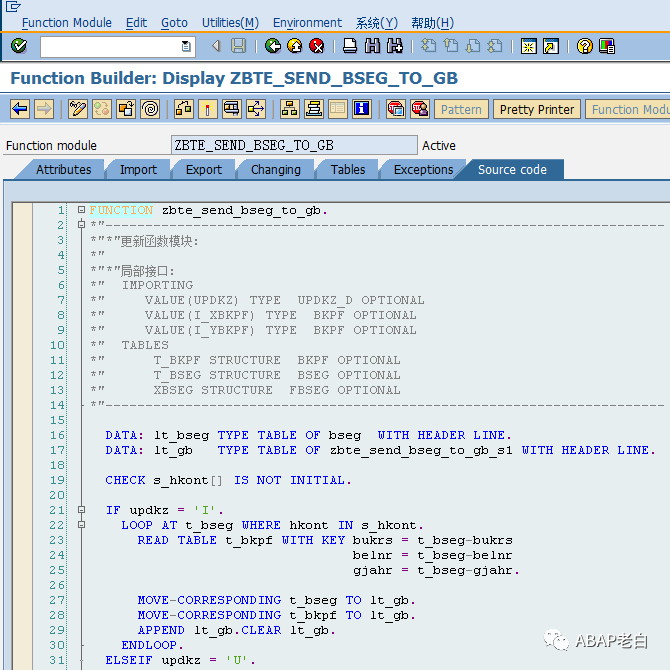Click the Previous Page icon

pyautogui.click(x=450, y=46)
